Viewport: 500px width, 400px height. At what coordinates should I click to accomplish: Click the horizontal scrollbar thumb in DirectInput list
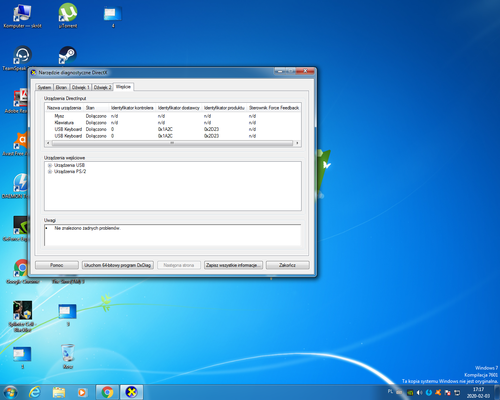[172, 143]
